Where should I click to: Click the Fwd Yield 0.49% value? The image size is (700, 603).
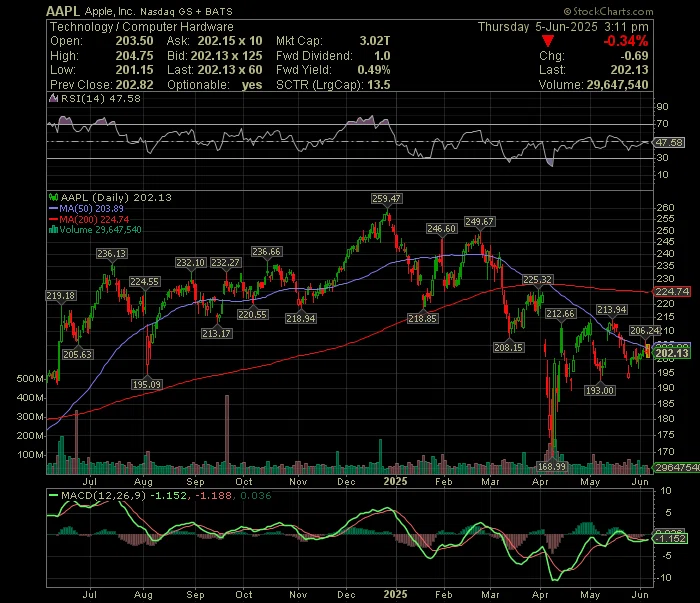pos(374,70)
